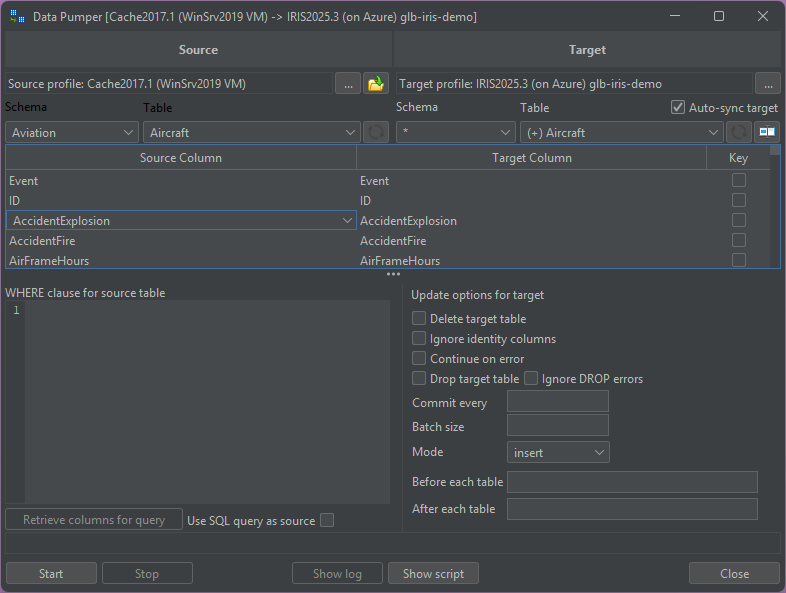Click the Data Pumper app icon in title bar

click(x=17, y=16)
